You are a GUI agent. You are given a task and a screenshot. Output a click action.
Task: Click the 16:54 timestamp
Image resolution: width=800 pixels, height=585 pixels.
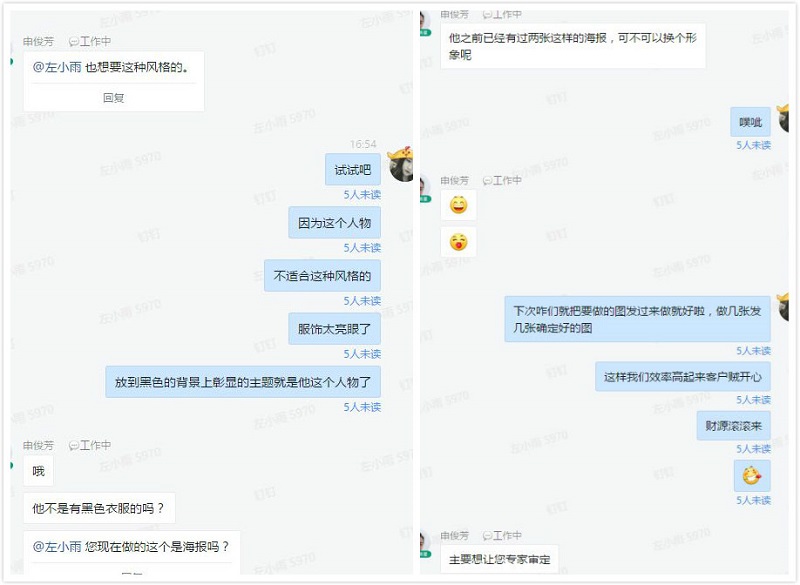coord(363,144)
